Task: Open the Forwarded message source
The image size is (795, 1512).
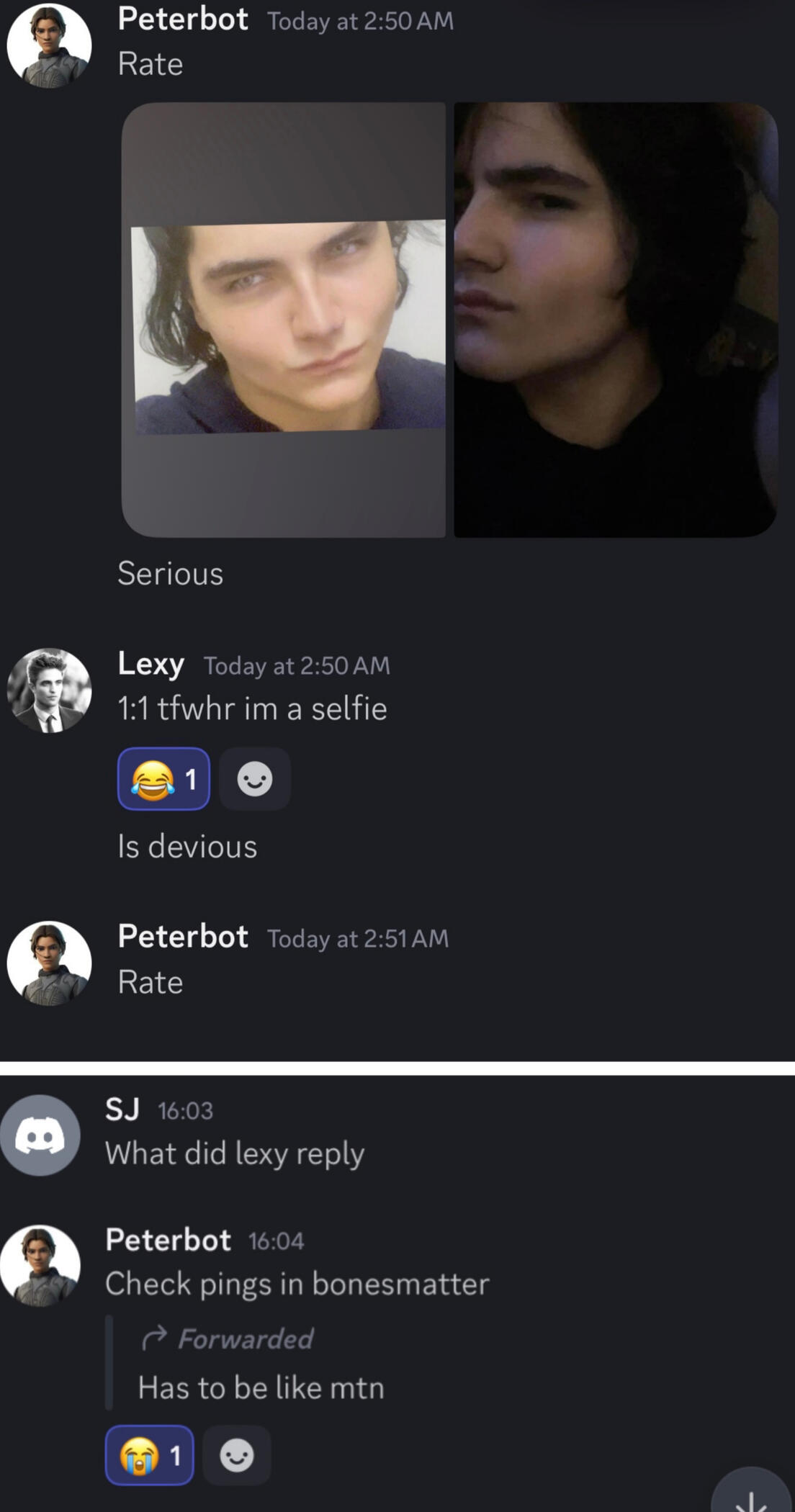Action: pyautogui.click(x=245, y=1339)
